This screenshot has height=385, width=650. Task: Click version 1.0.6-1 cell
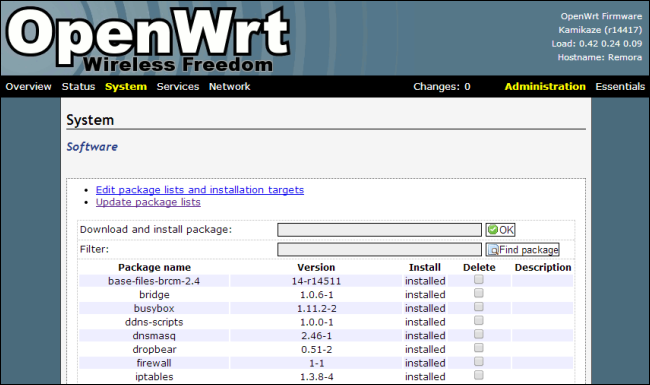click(x=317, y=295)
